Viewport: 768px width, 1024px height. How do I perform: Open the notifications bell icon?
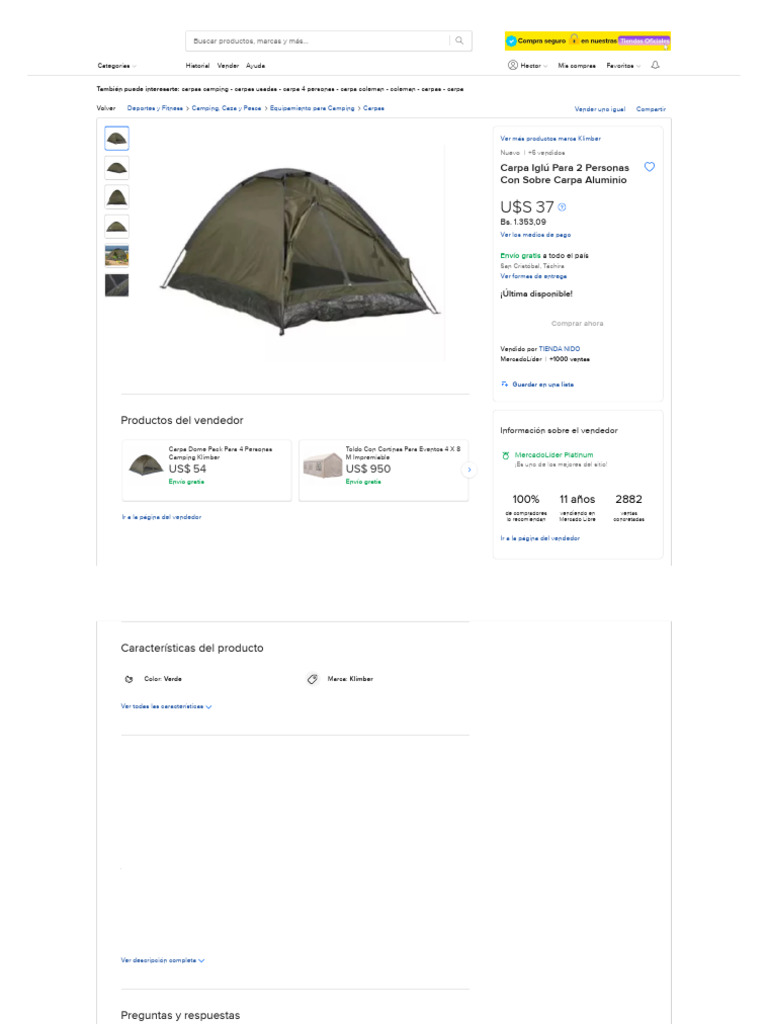point(655,65)
